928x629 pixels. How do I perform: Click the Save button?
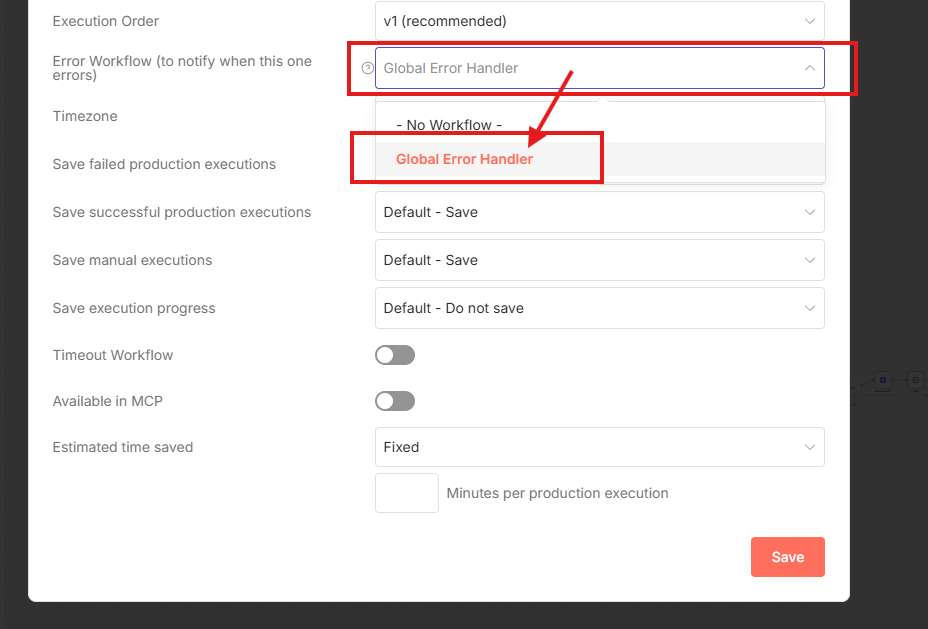[787, 557]
